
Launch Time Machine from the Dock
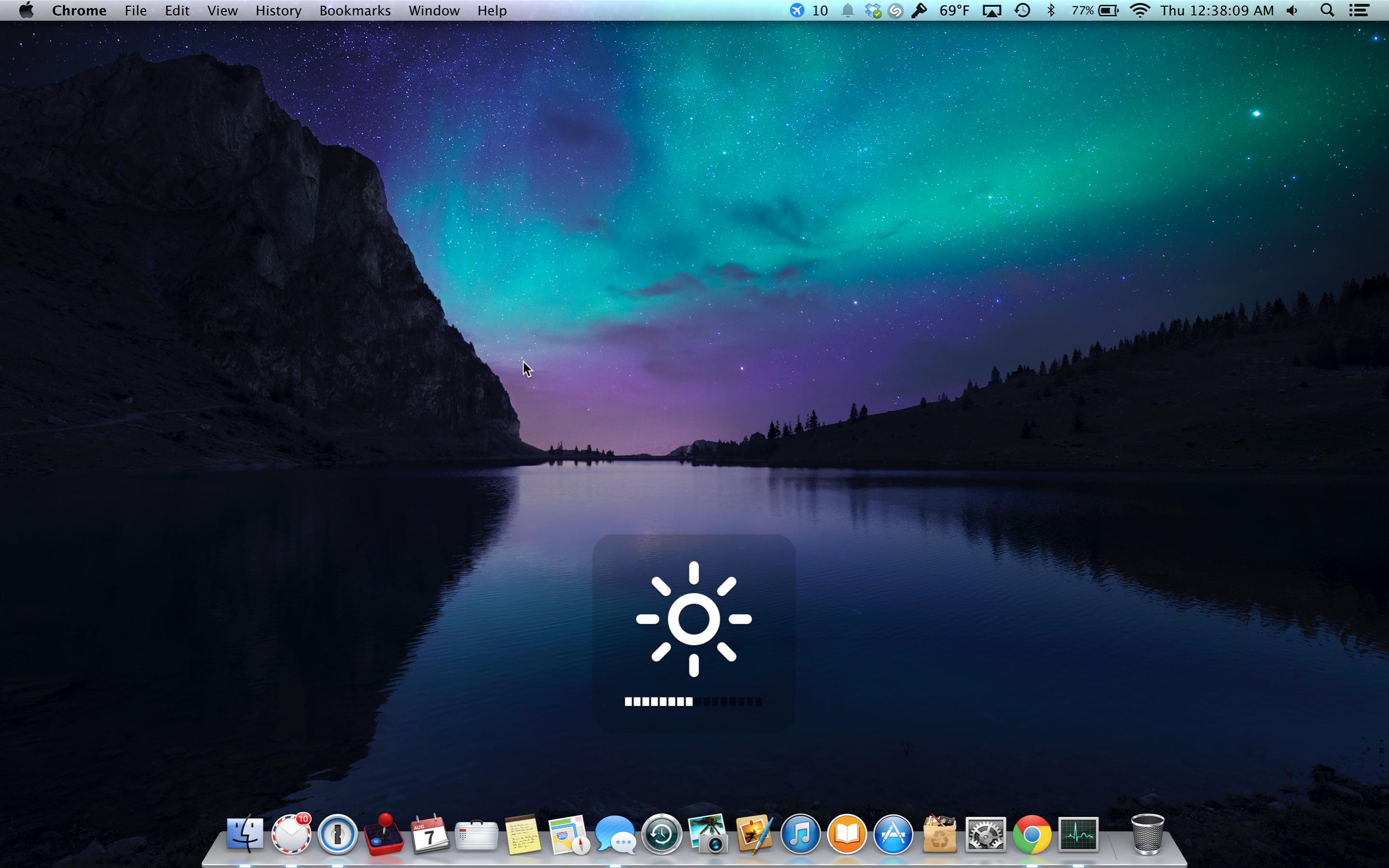tap(661, 834)
